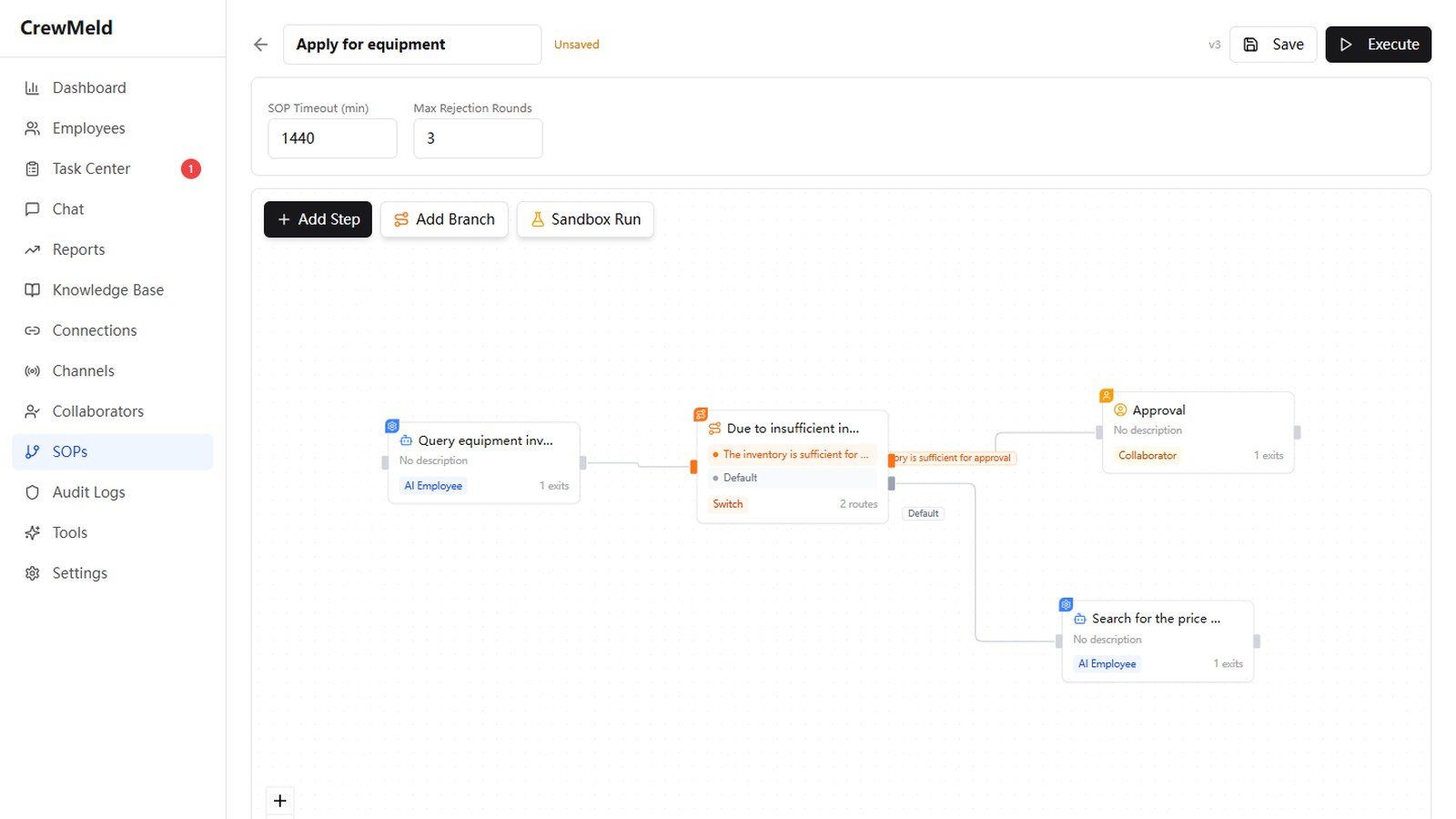
Task: Click the AI Employee tag on Search for the price node
Action: 1107,664
